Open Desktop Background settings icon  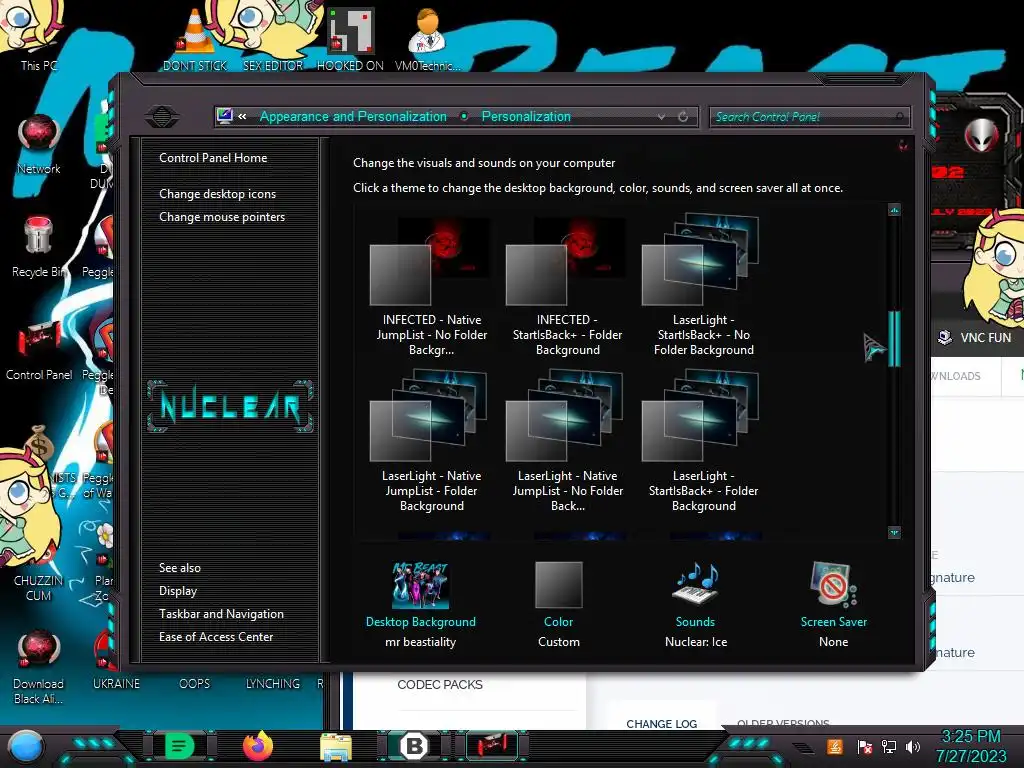click(x=421, y=584)
